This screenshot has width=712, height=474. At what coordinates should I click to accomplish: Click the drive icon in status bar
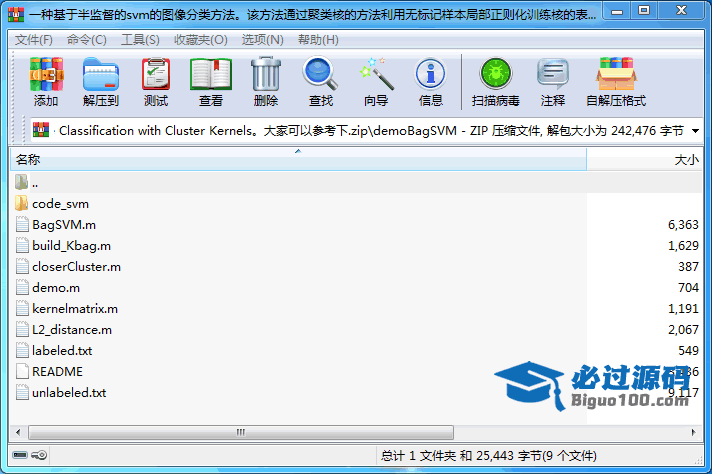pyautogui.click(x=20, y=455)
